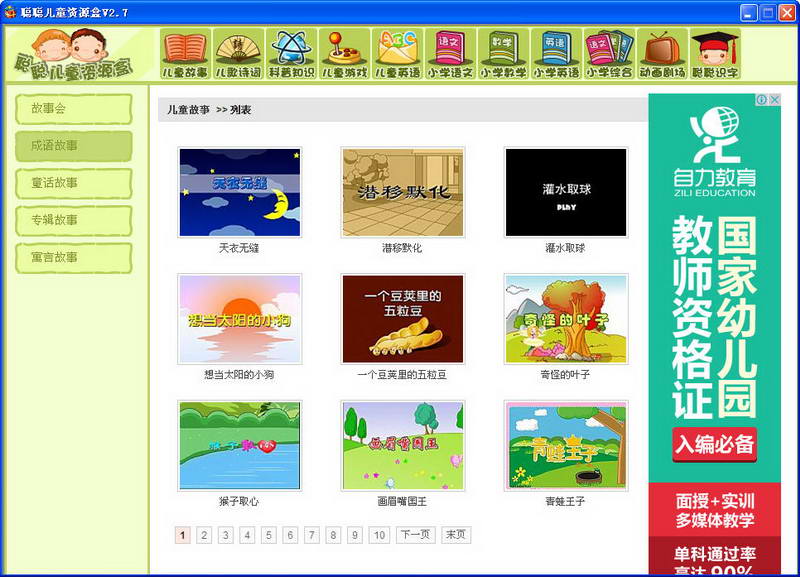Go to page 9

(x=354, y=535)
